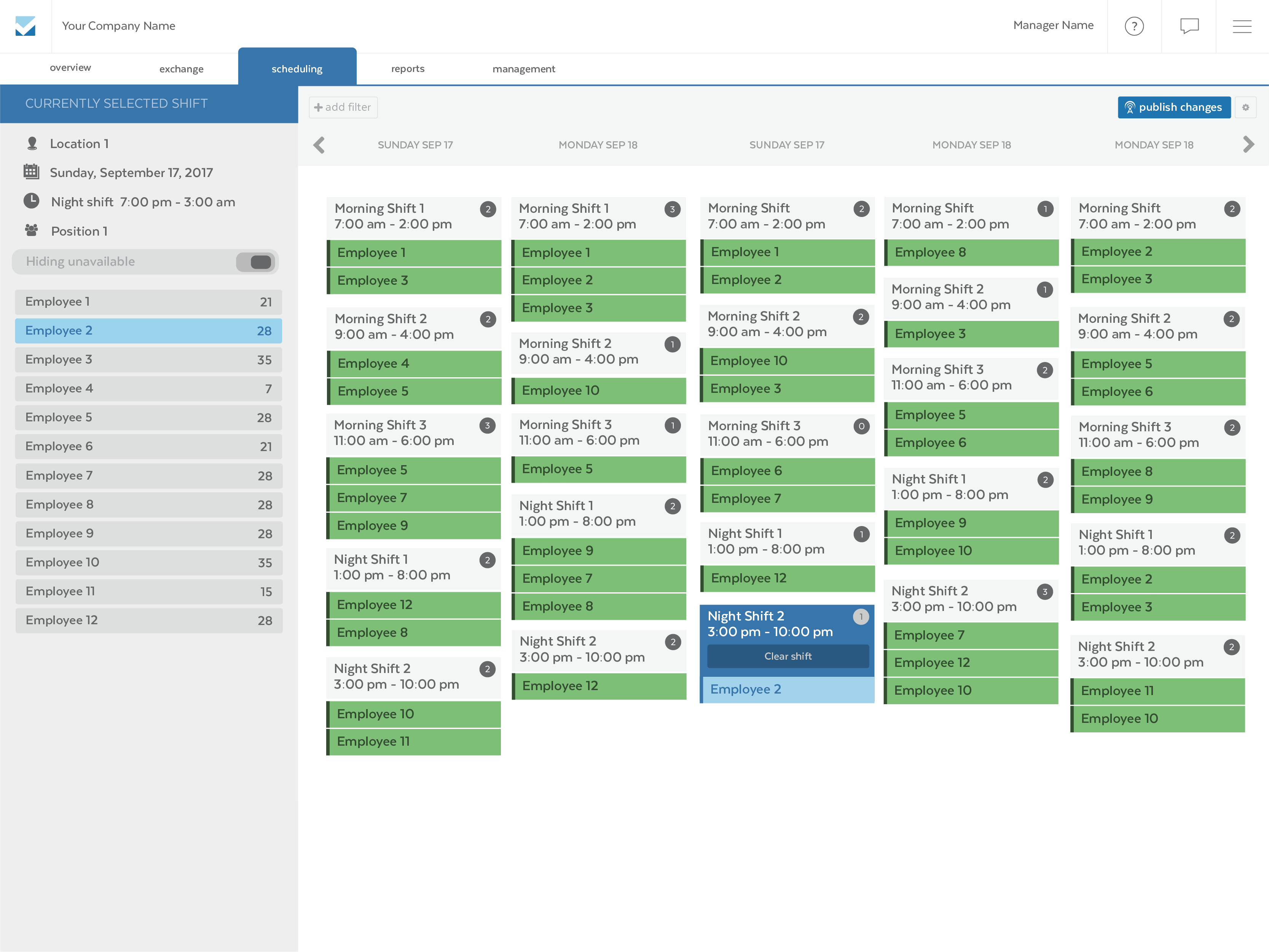Open the hamburger menu
This screenshot has height=952, width=1269.
coord(1243,26)
